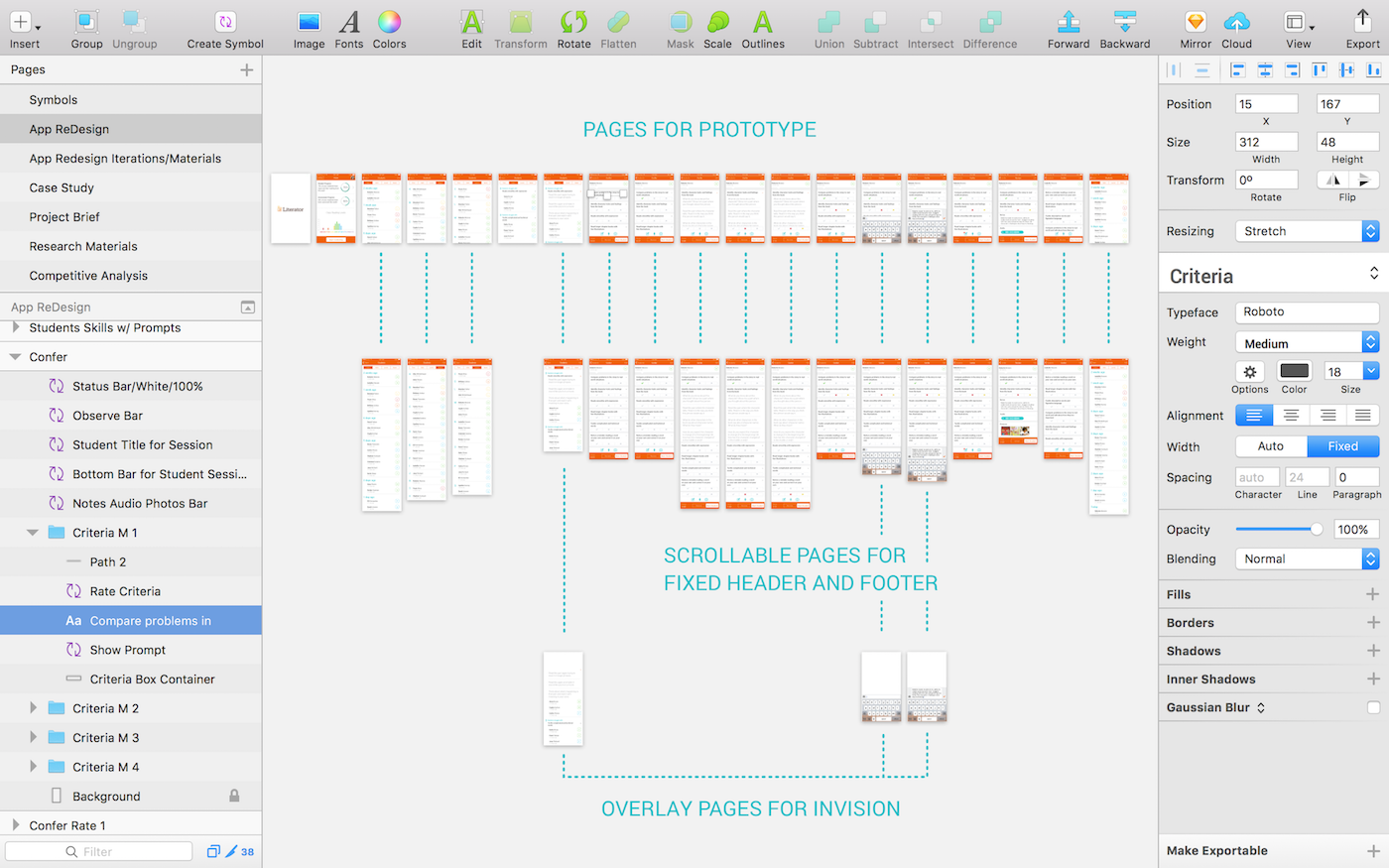Apply the Subtract boolean operation
This screenshot has height=868, width=1389.
(875, 22)
